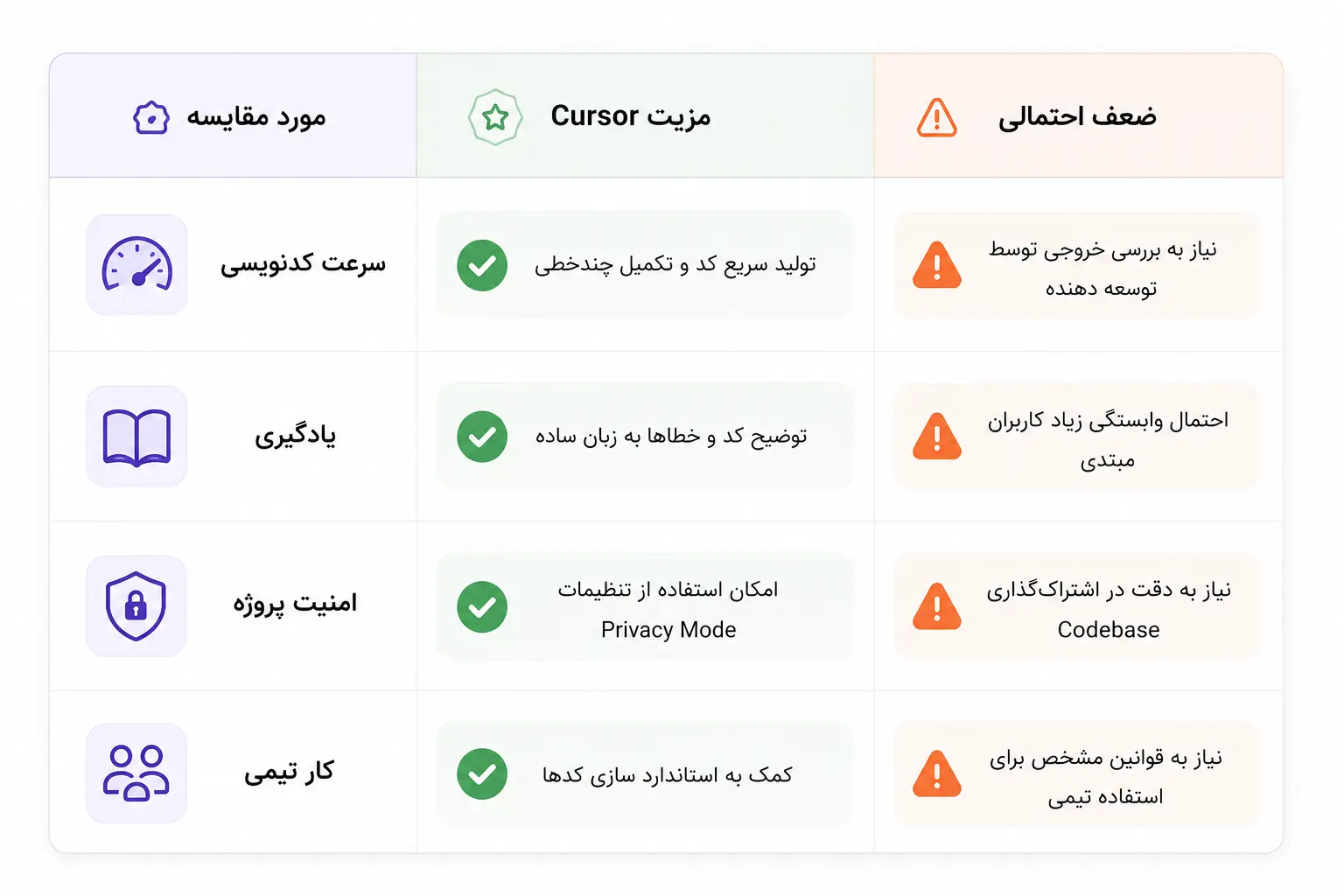Click the shield lock project security icon
The image size is (1344, 896).
click(x=136, y=606)
